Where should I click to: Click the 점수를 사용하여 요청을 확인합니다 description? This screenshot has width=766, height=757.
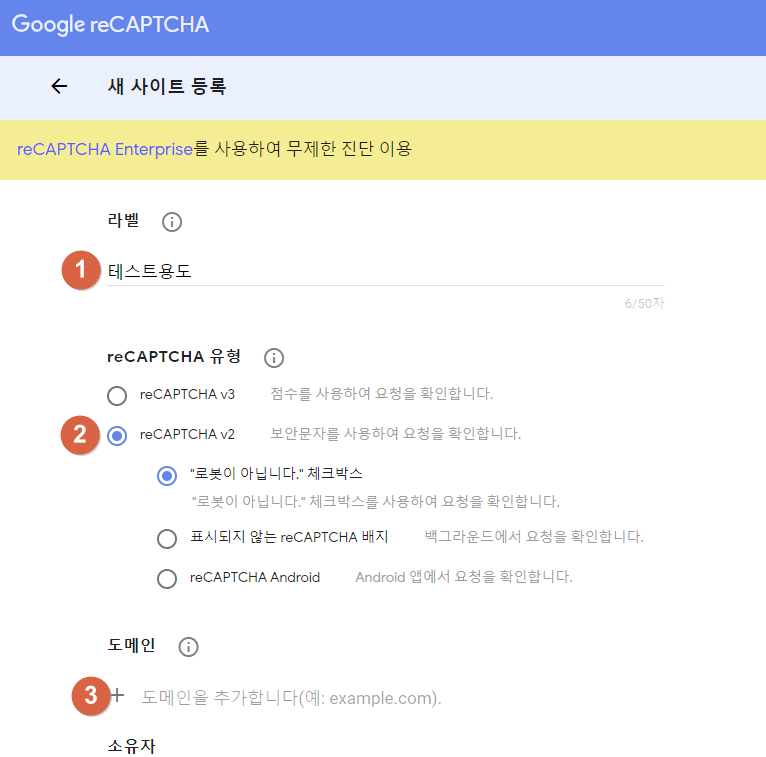[382, 394]
